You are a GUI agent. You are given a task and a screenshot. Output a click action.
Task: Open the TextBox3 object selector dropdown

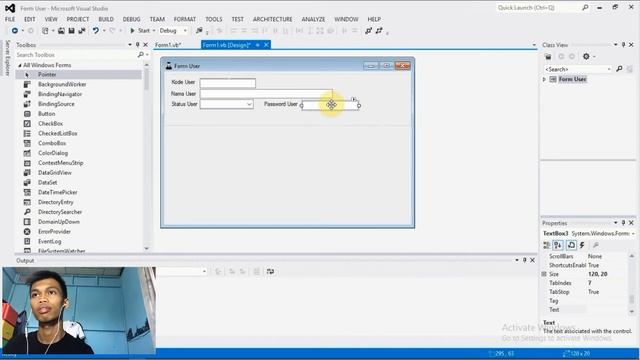pos(633,234)
